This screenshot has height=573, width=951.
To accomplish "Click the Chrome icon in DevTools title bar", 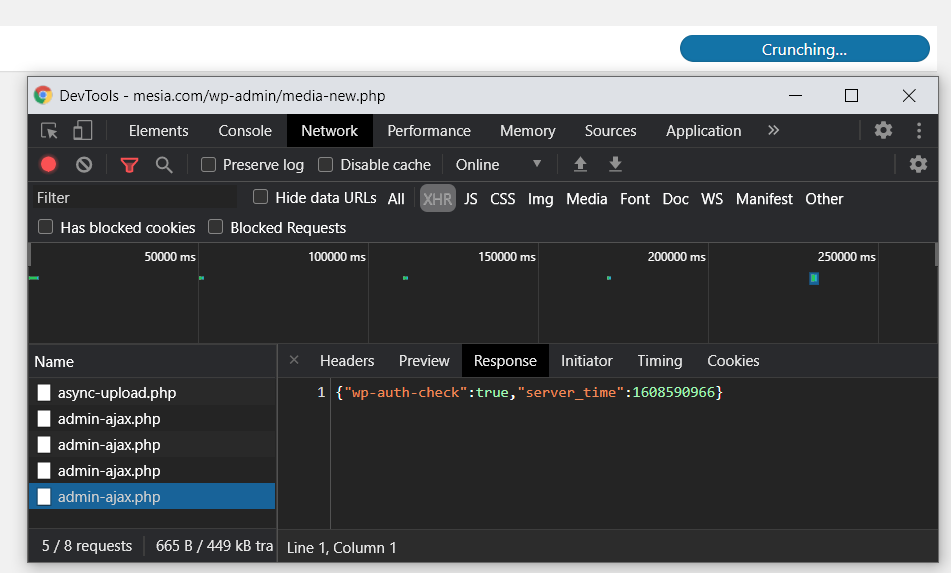I will (43, 95).
